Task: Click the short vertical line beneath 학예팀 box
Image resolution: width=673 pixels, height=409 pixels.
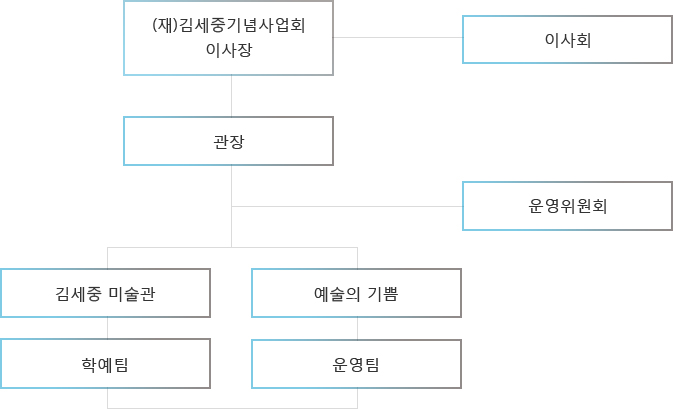Action: click(x=107, y=398)
